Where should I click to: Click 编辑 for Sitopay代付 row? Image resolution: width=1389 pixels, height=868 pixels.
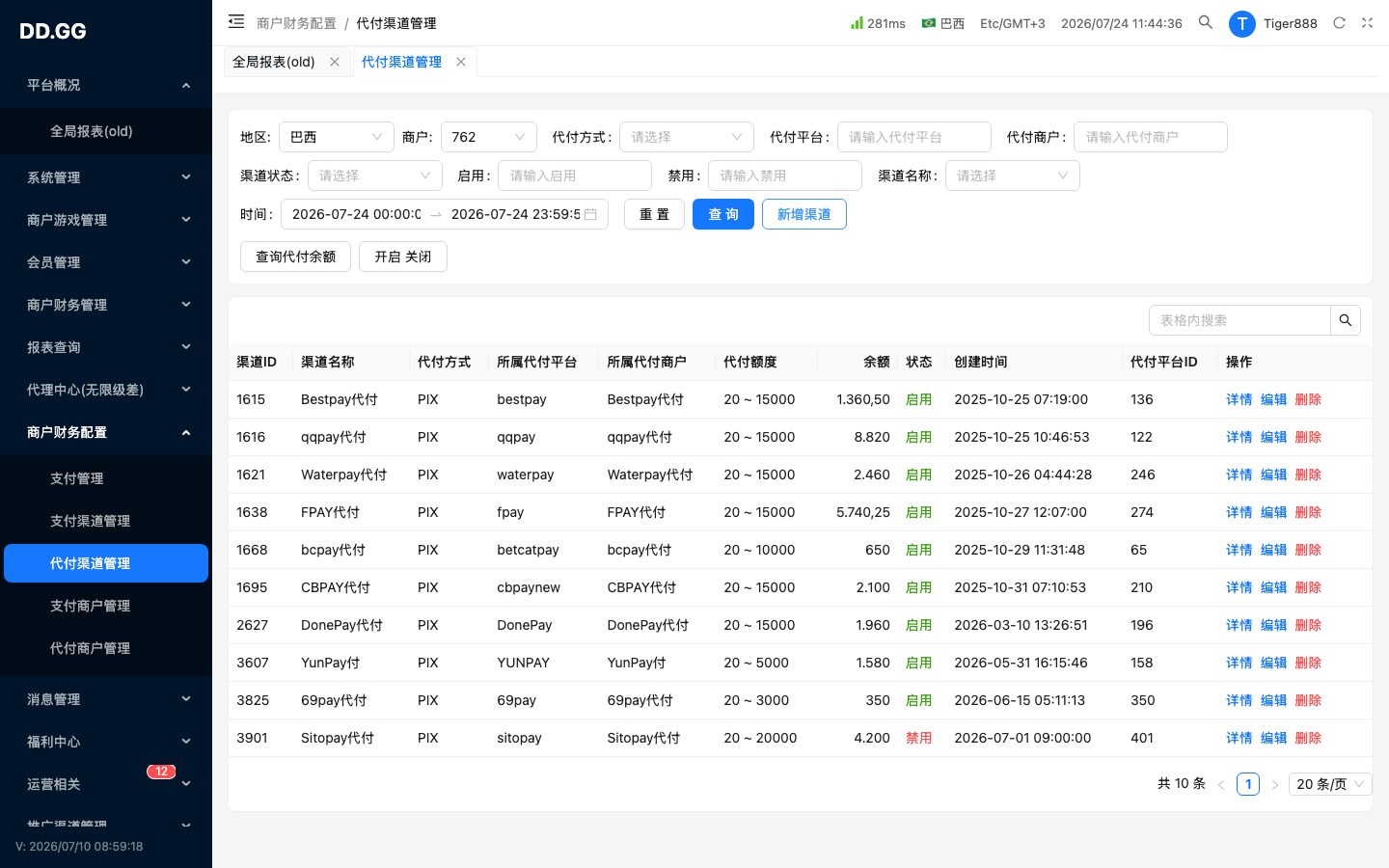(1273, 738)
